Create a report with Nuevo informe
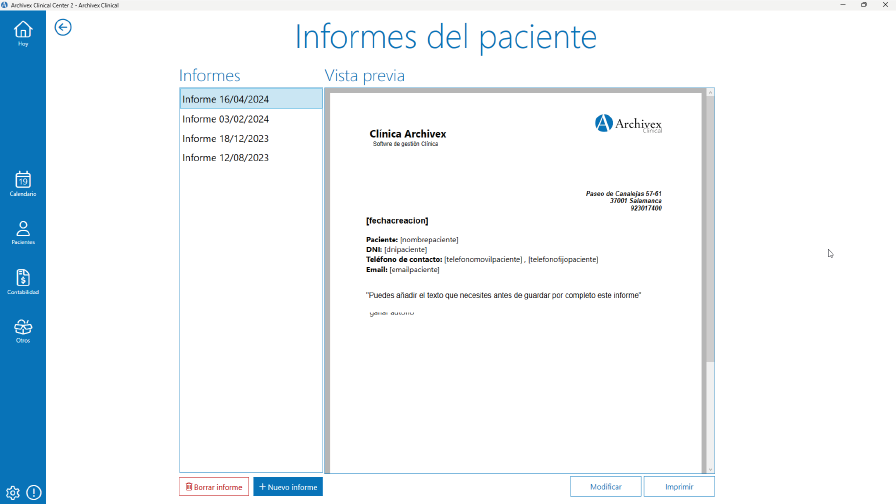 [x=288, y=487]
